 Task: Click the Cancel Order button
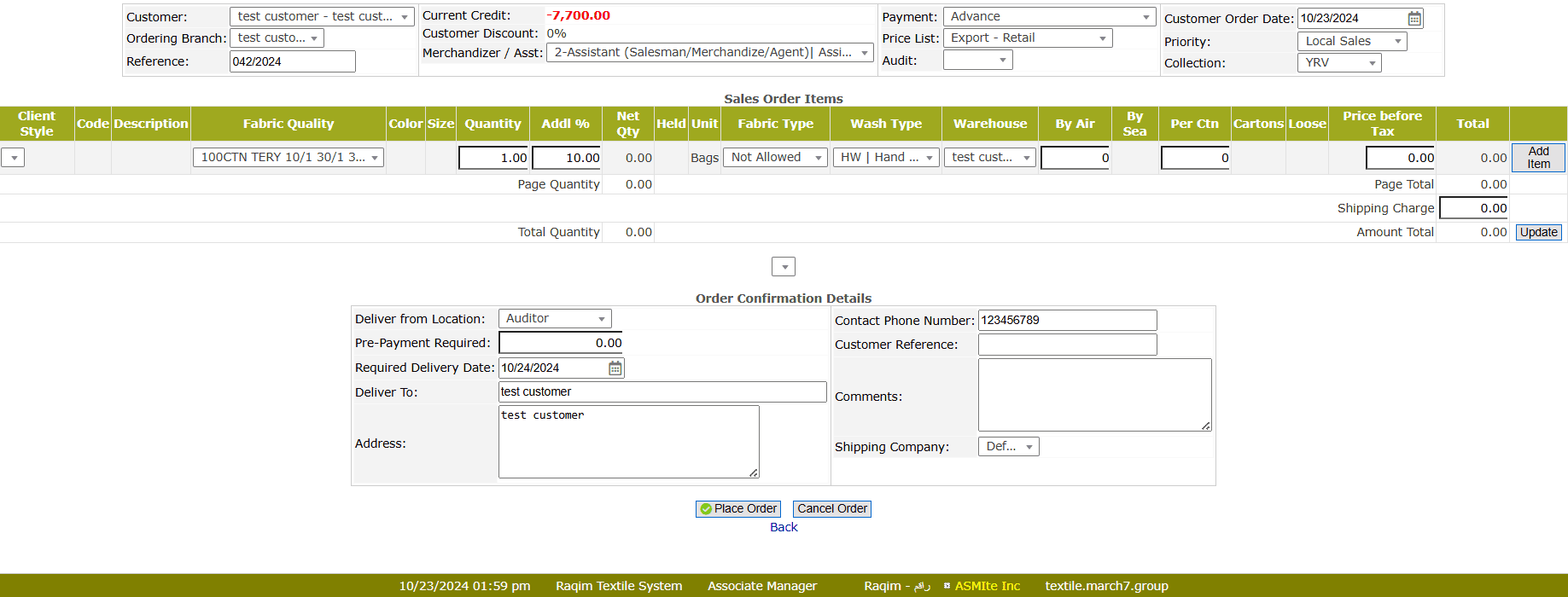coord(831,508)
